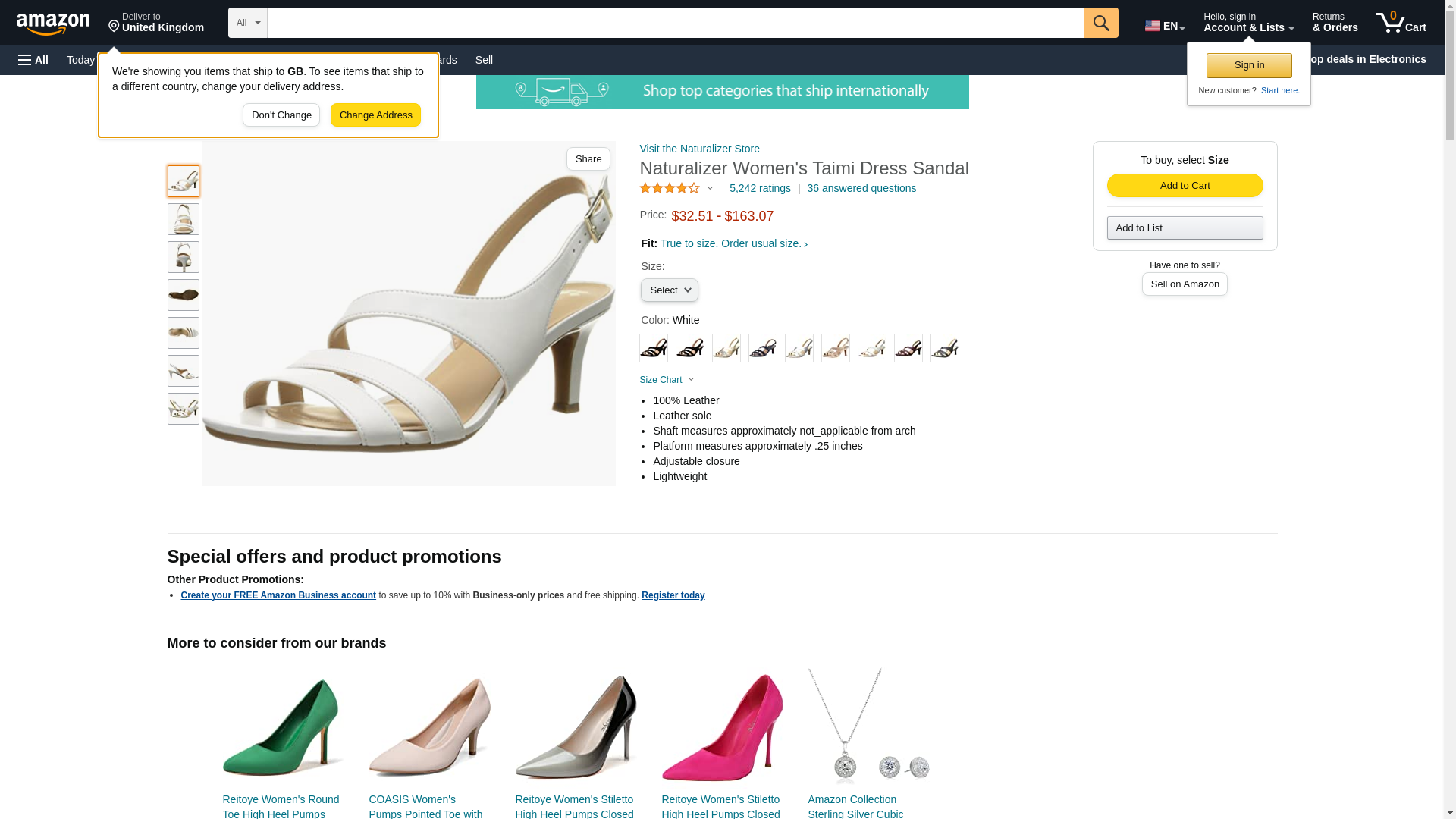Open the shopping cart
Image resolution: width=1456 pixels, height=819 pixels.
tap(1401, 23)
